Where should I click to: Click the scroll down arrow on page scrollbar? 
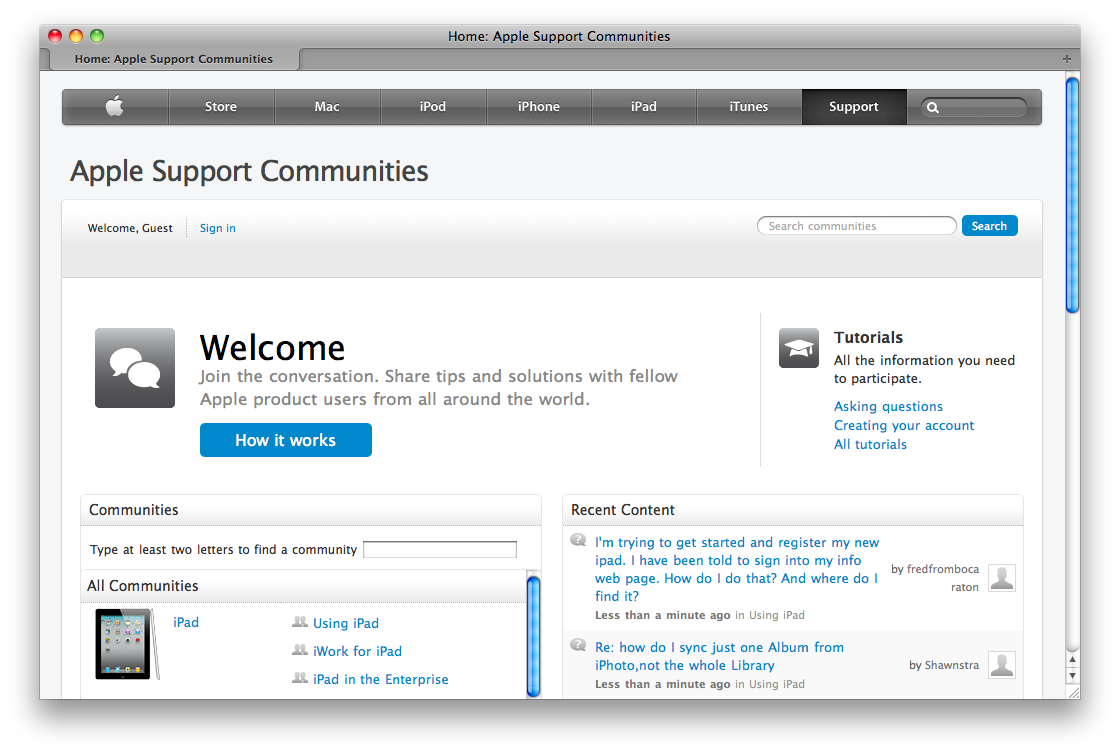click(1072, 675)
